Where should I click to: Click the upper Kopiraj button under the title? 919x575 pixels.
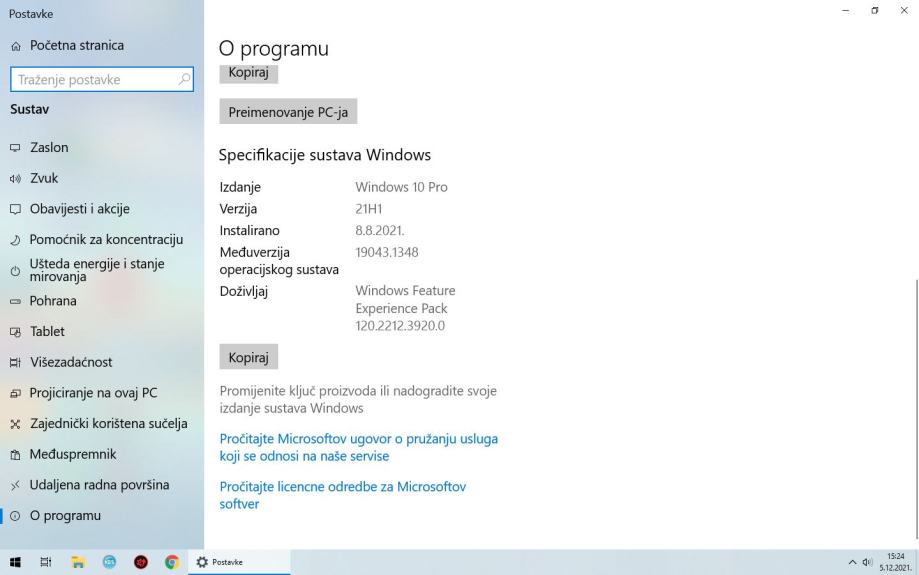249,74
